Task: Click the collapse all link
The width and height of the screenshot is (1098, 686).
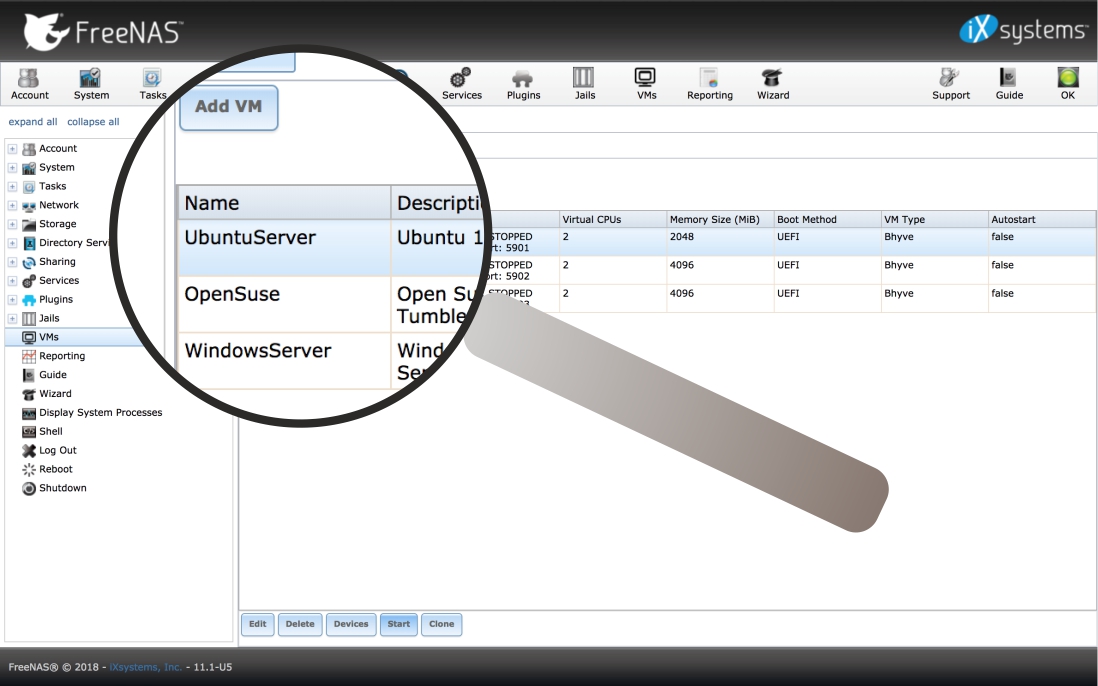Action: [x=93, y=122]
